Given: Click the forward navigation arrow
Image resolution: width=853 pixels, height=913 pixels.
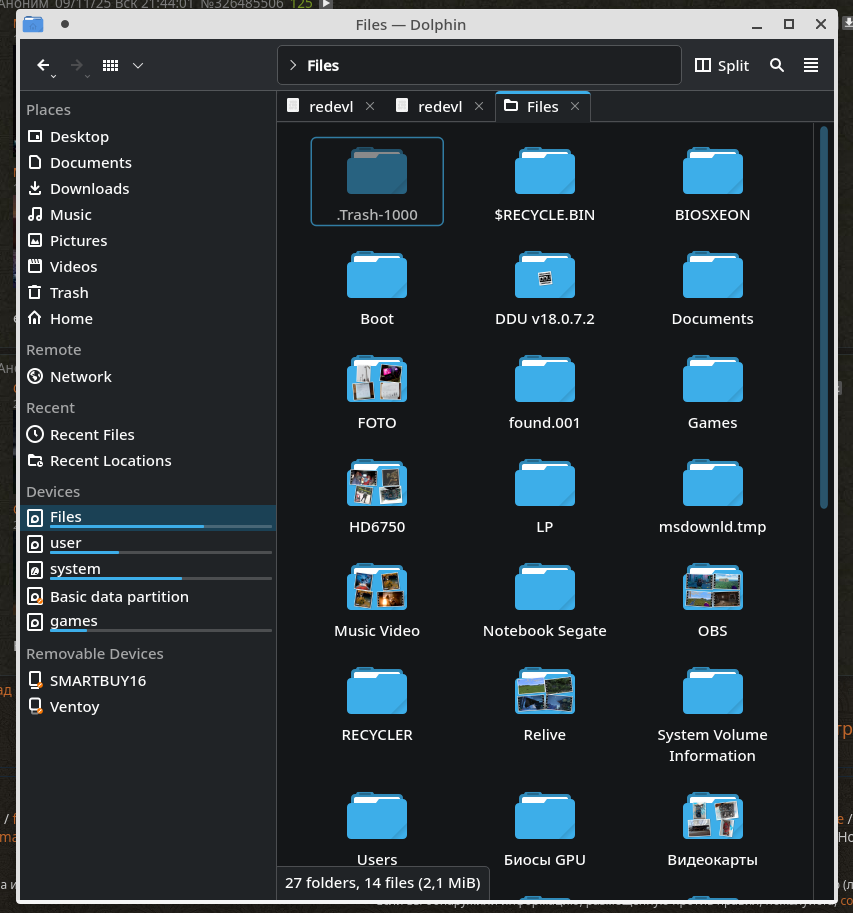Looking at the screenshot, I should [x=77, y=65].
